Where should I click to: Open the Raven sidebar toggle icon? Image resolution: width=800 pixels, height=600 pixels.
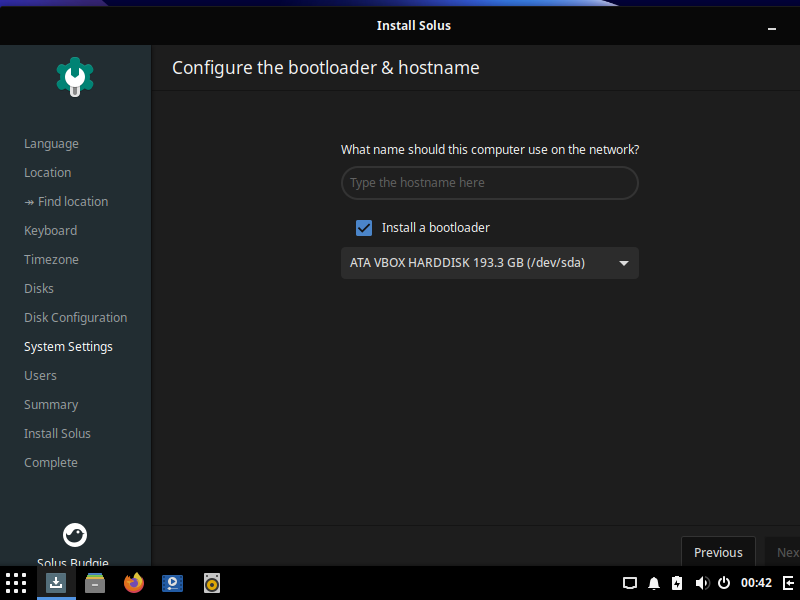tap(789, 583)
